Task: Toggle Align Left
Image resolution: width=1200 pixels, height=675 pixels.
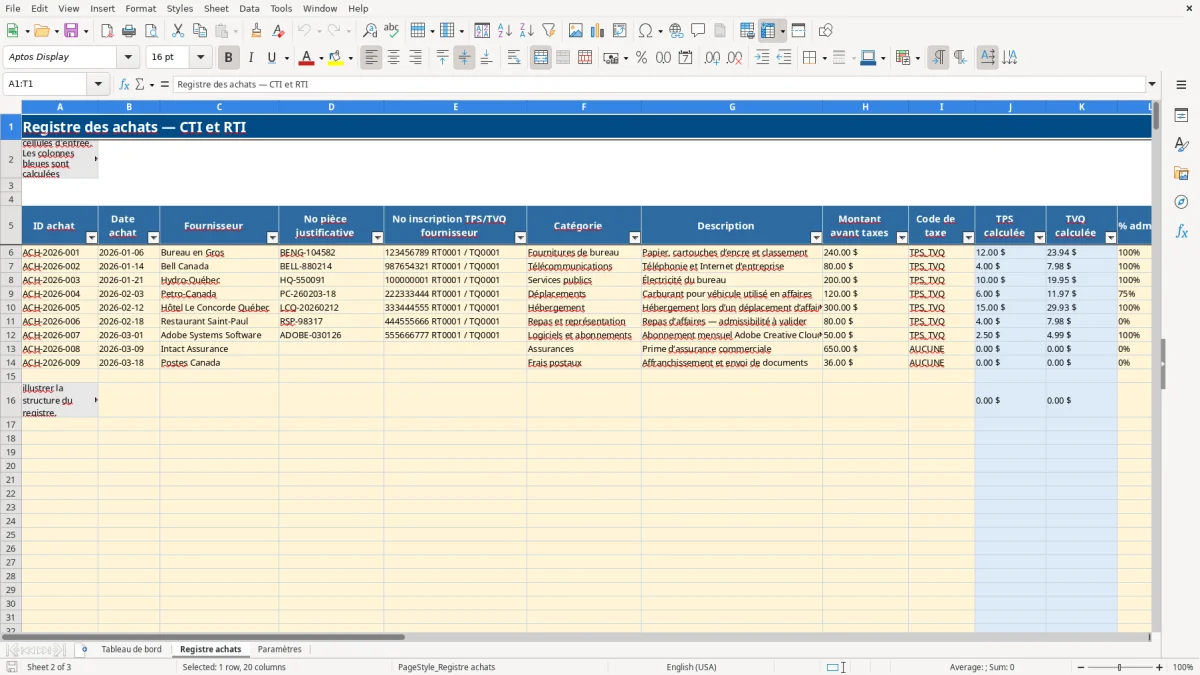Action: tap(372, 58)
